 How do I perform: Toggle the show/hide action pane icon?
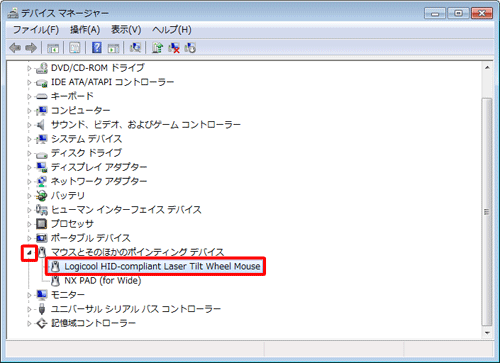[x=113, y=48]
